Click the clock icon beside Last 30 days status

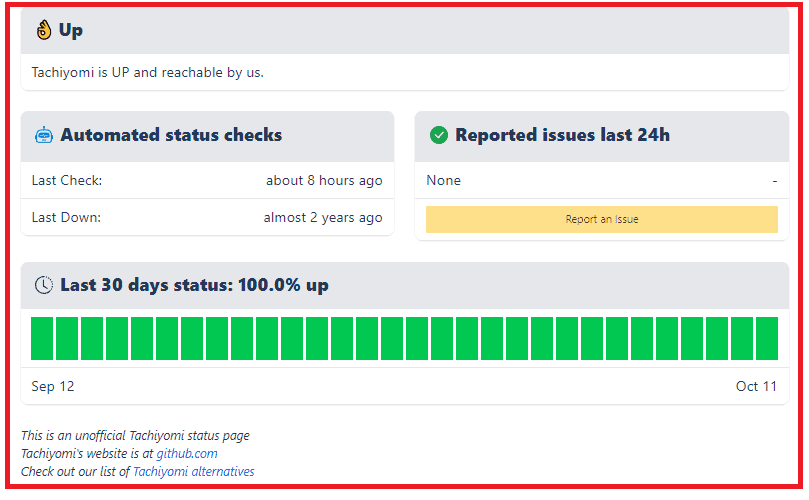(44, 285)
